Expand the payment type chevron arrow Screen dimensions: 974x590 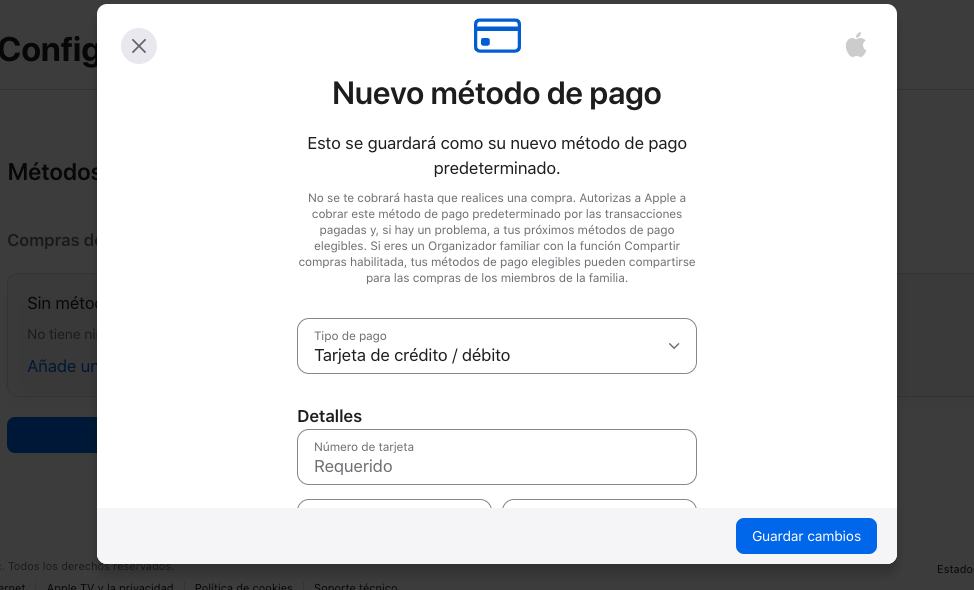pyautogui.click(x=674, y=346)
